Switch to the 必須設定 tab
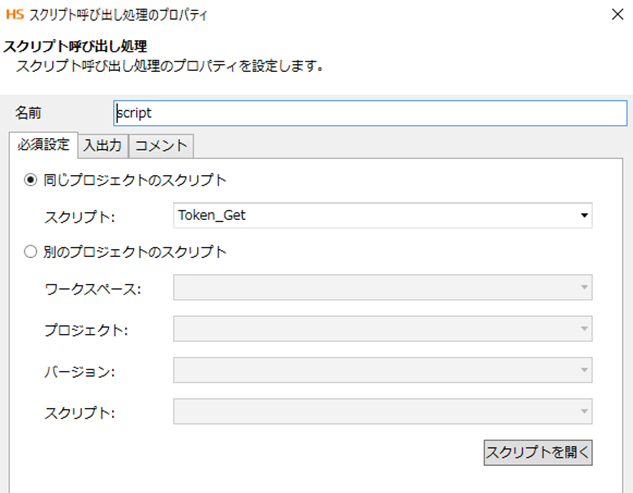633x493 pixels. pos(43,144)
